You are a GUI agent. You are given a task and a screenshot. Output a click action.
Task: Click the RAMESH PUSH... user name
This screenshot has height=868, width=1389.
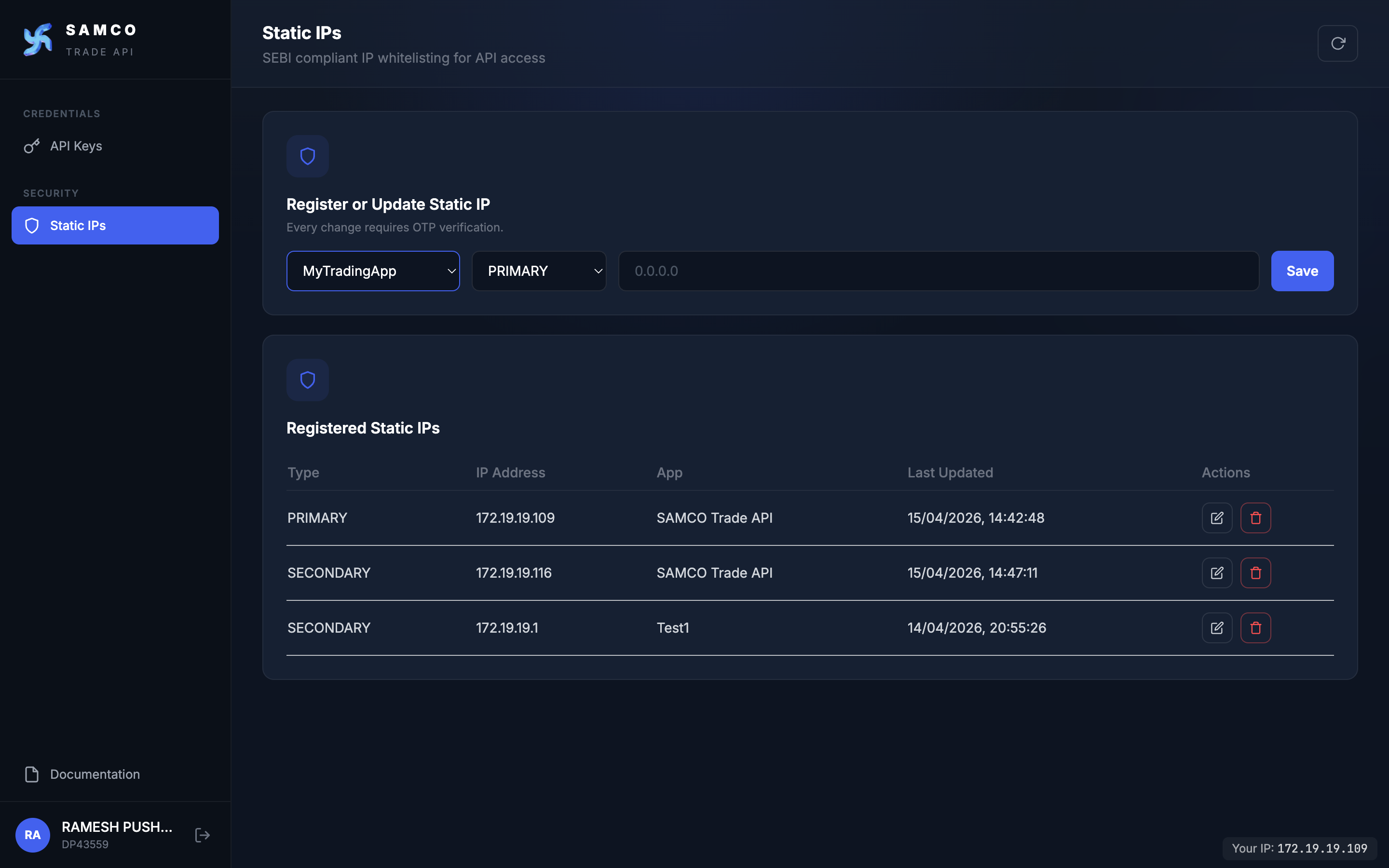pos(117,827)
